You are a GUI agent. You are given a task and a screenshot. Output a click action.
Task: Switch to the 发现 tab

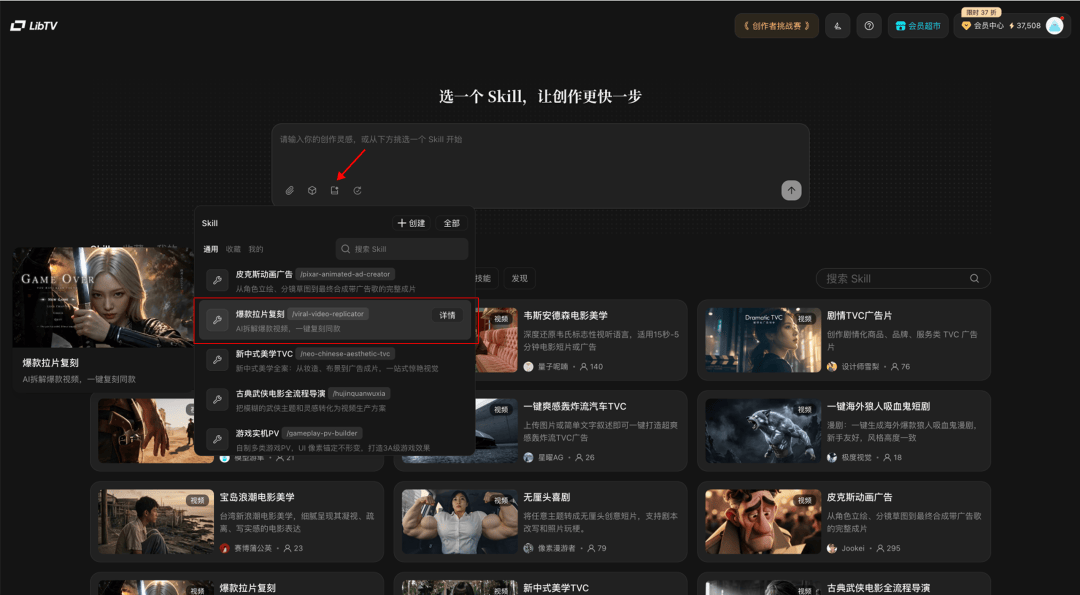point(519,278)
